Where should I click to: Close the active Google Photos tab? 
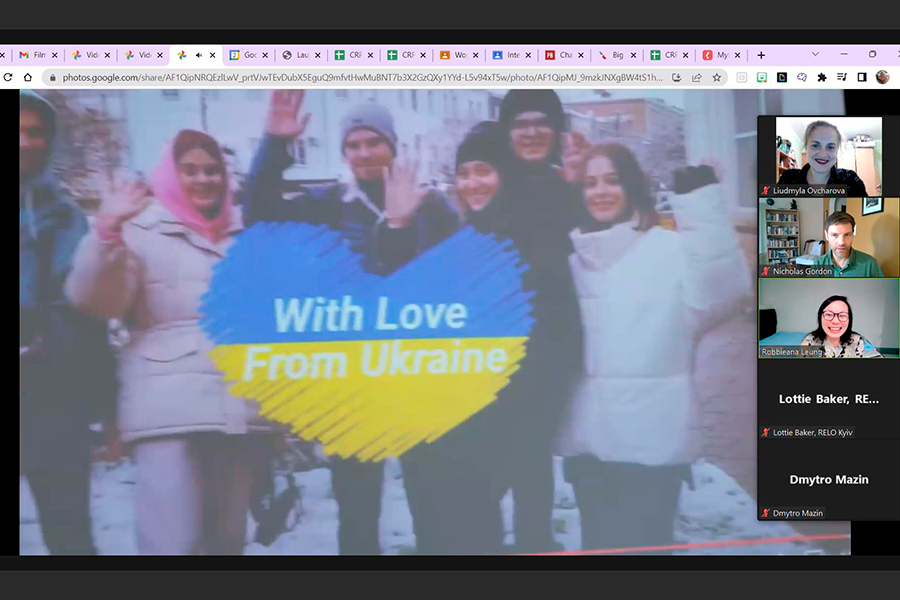(212, 55)
